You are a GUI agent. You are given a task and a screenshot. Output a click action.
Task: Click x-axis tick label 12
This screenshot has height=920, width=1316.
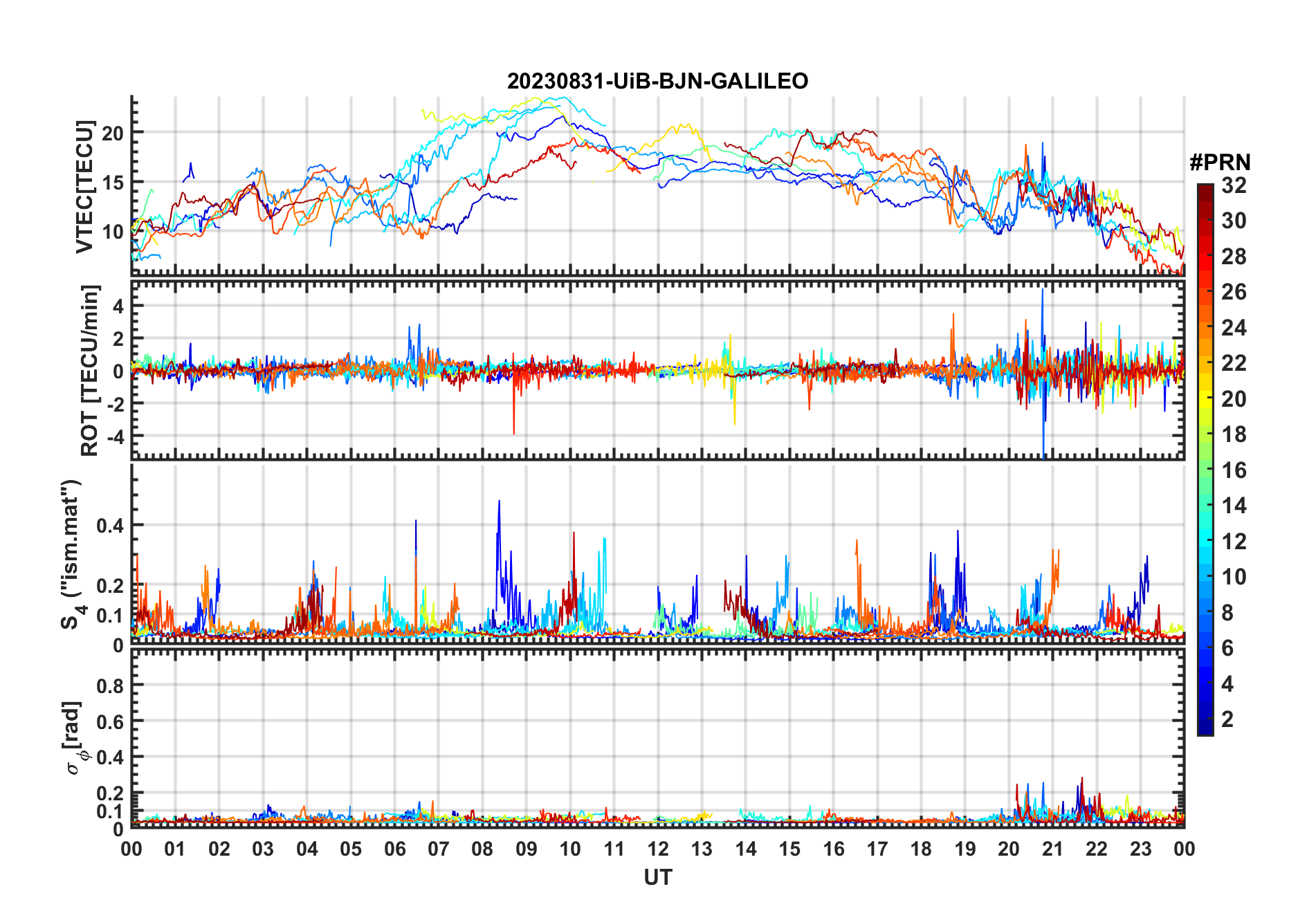point(658,849)
